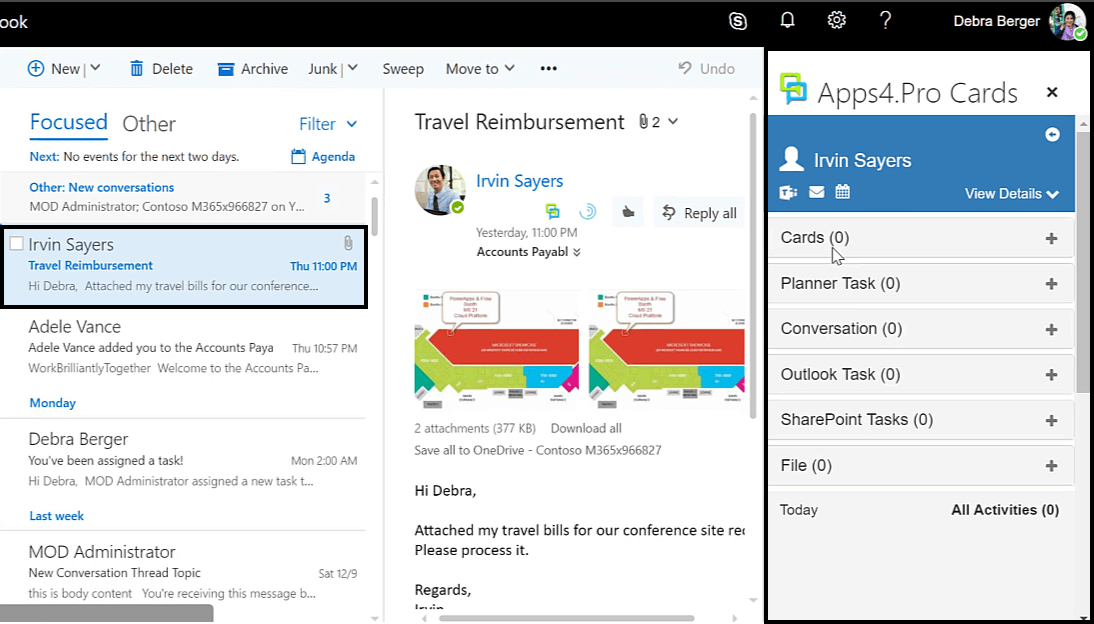Tick the checkbox on Irvin Sayers message
The image size is (1094, 624).
(x=16, y=244)
